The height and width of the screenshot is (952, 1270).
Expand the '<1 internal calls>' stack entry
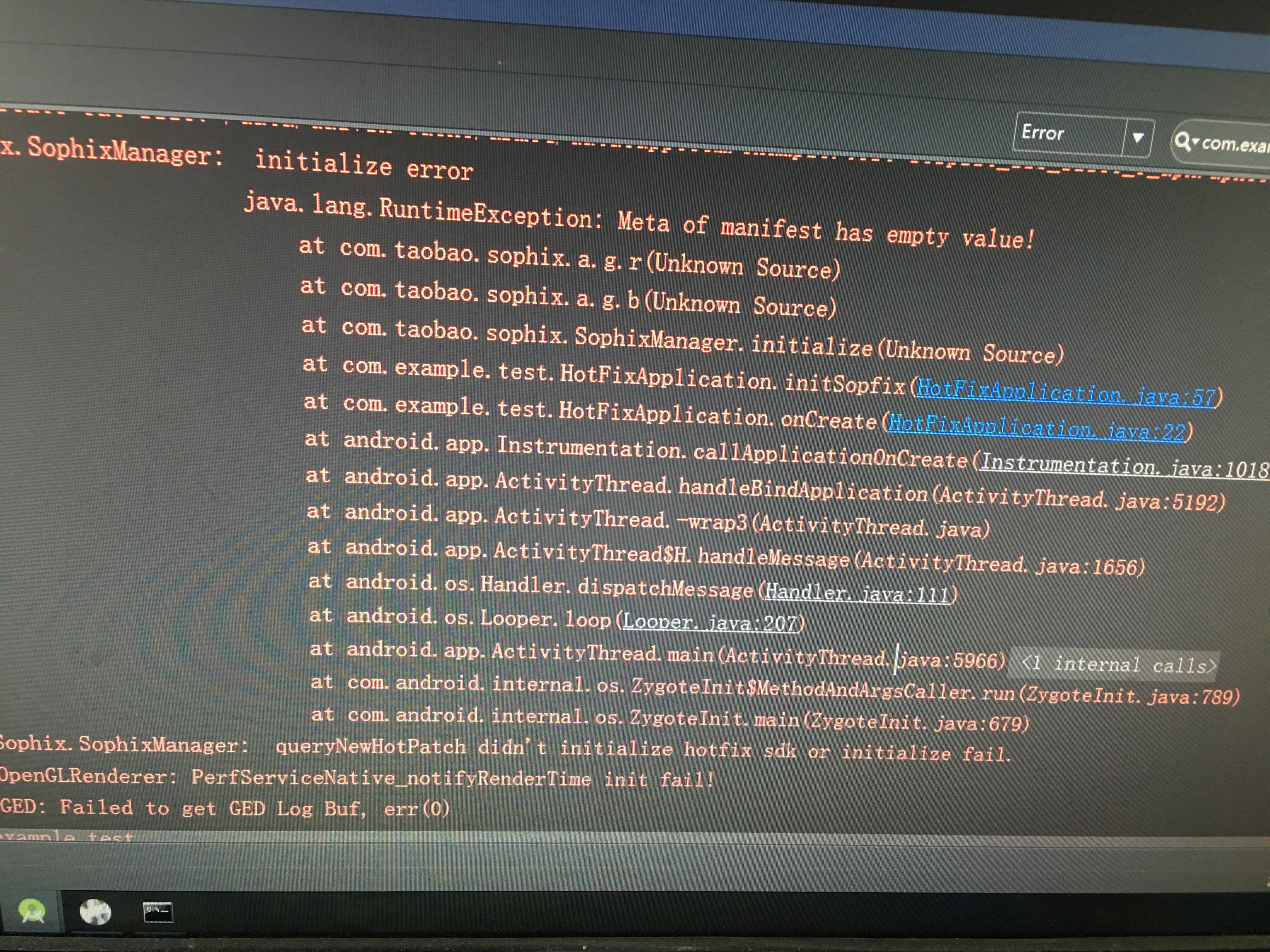pos(1115,664)
